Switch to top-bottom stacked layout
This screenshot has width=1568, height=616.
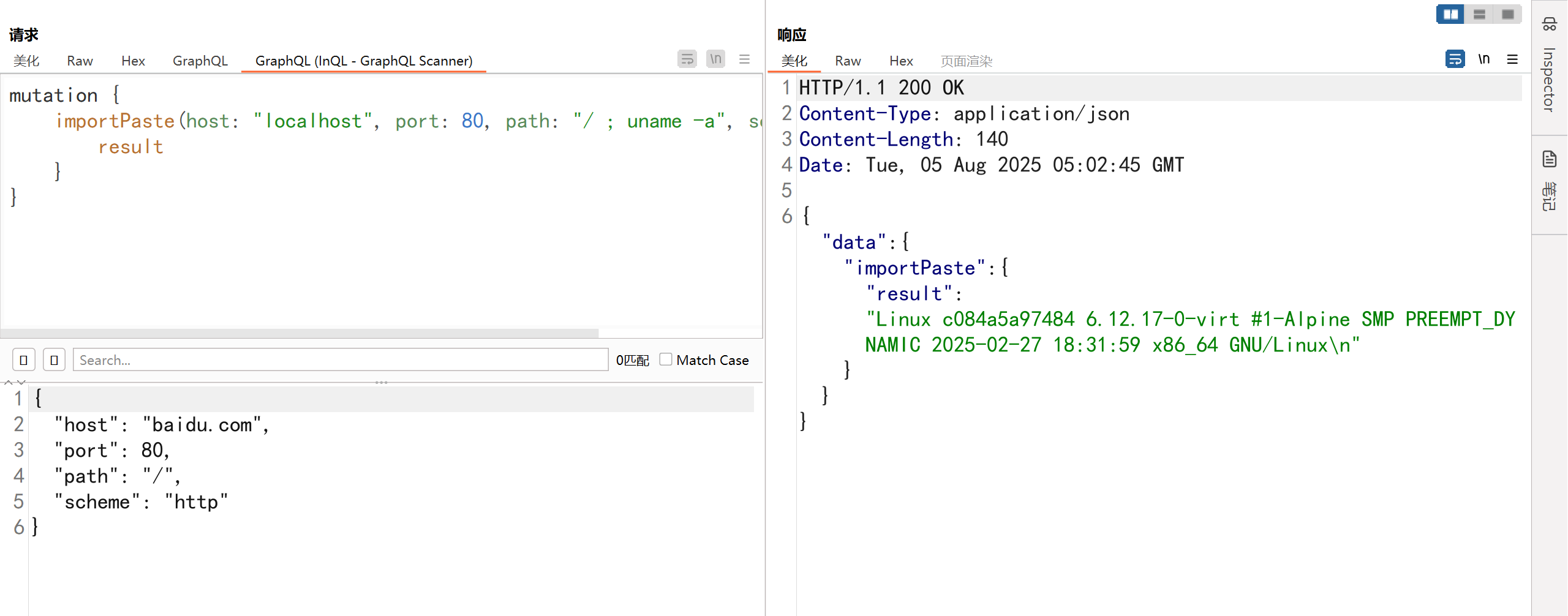[1479, 14]
